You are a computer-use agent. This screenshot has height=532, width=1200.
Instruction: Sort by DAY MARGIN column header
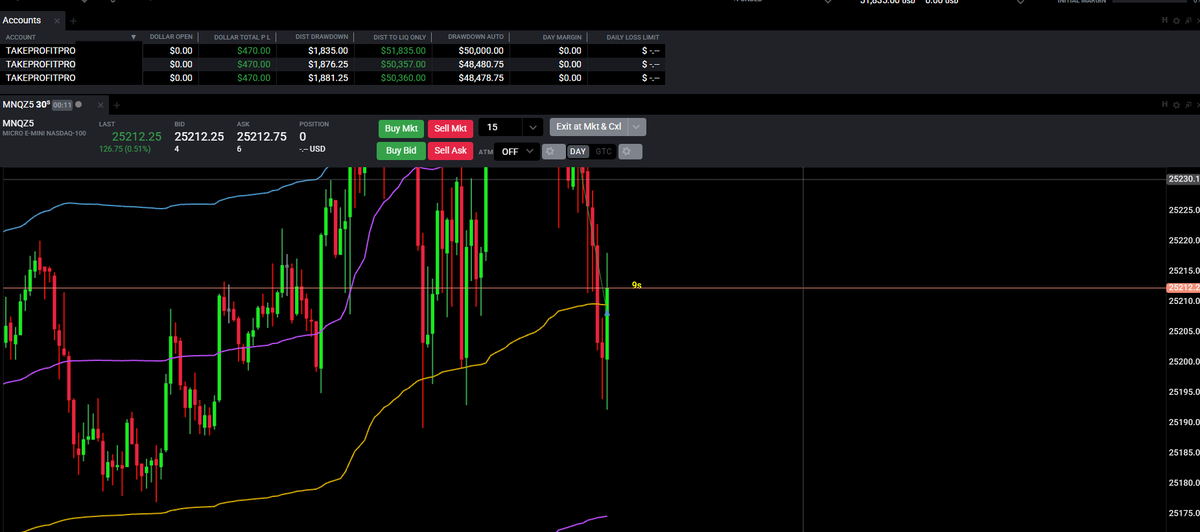pos(561,37)
